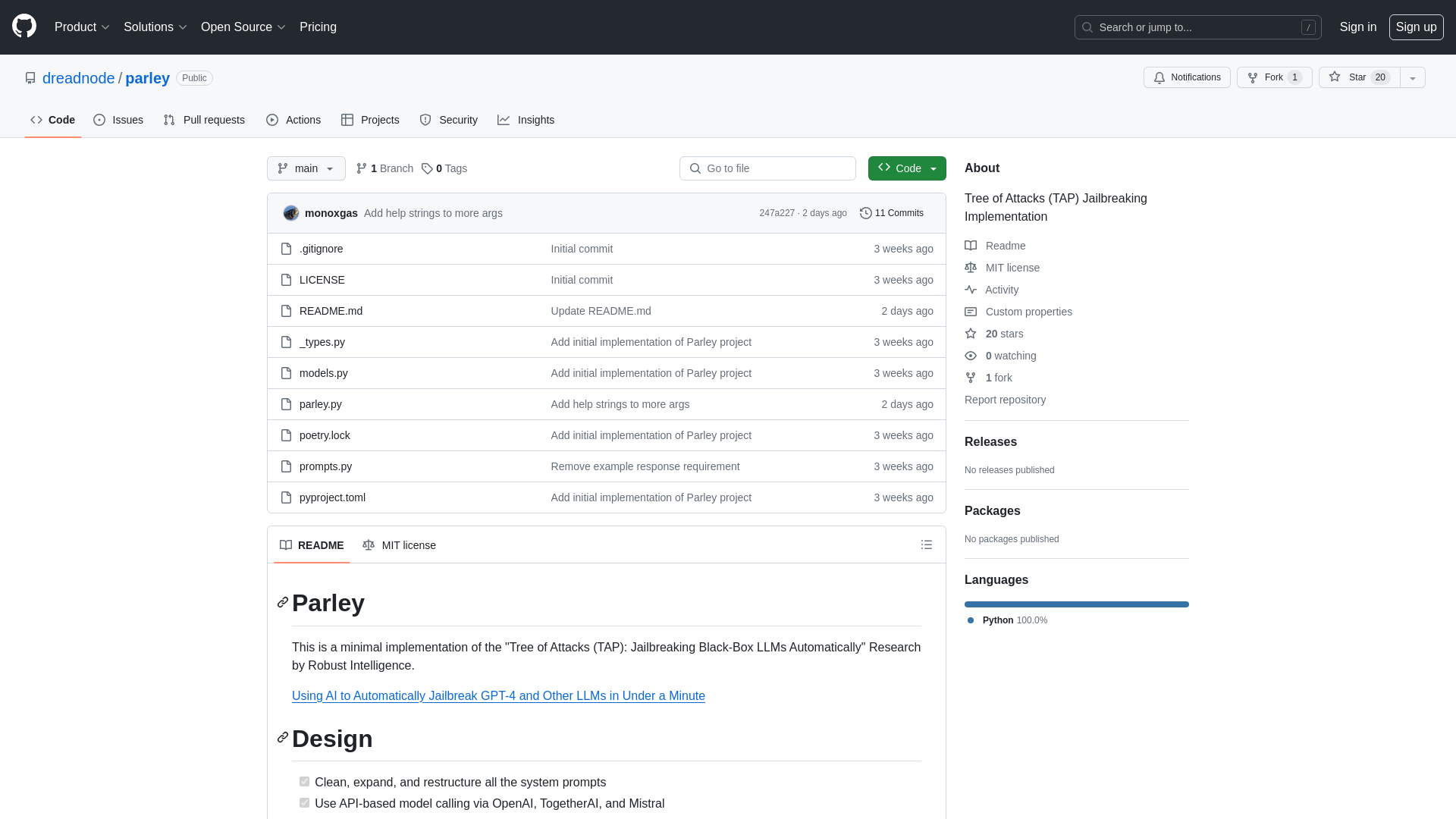Open the poetry.lock file
This screenshot has height=819, width=1456.
tap(325, 435)
